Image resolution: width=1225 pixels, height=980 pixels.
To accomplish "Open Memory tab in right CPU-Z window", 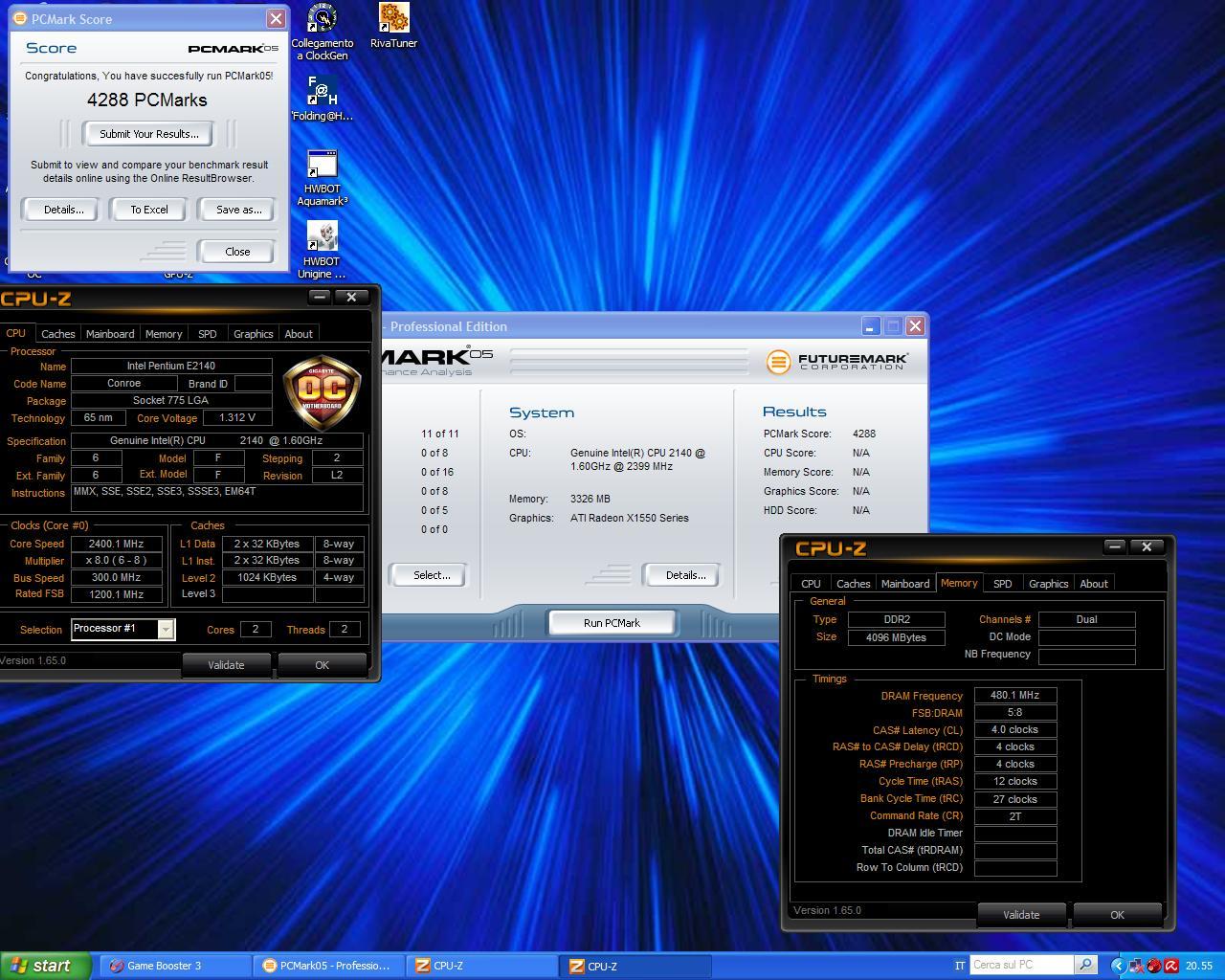I will [x=959, y=583].
